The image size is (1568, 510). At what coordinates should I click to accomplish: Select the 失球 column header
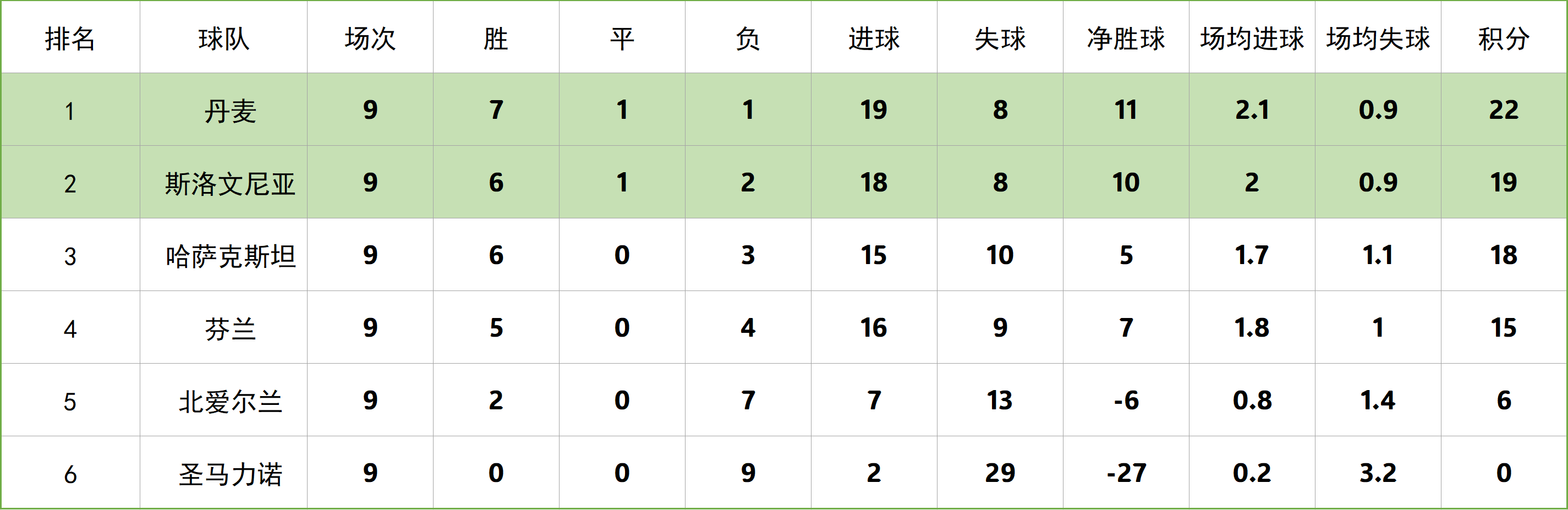(1000, 38)
